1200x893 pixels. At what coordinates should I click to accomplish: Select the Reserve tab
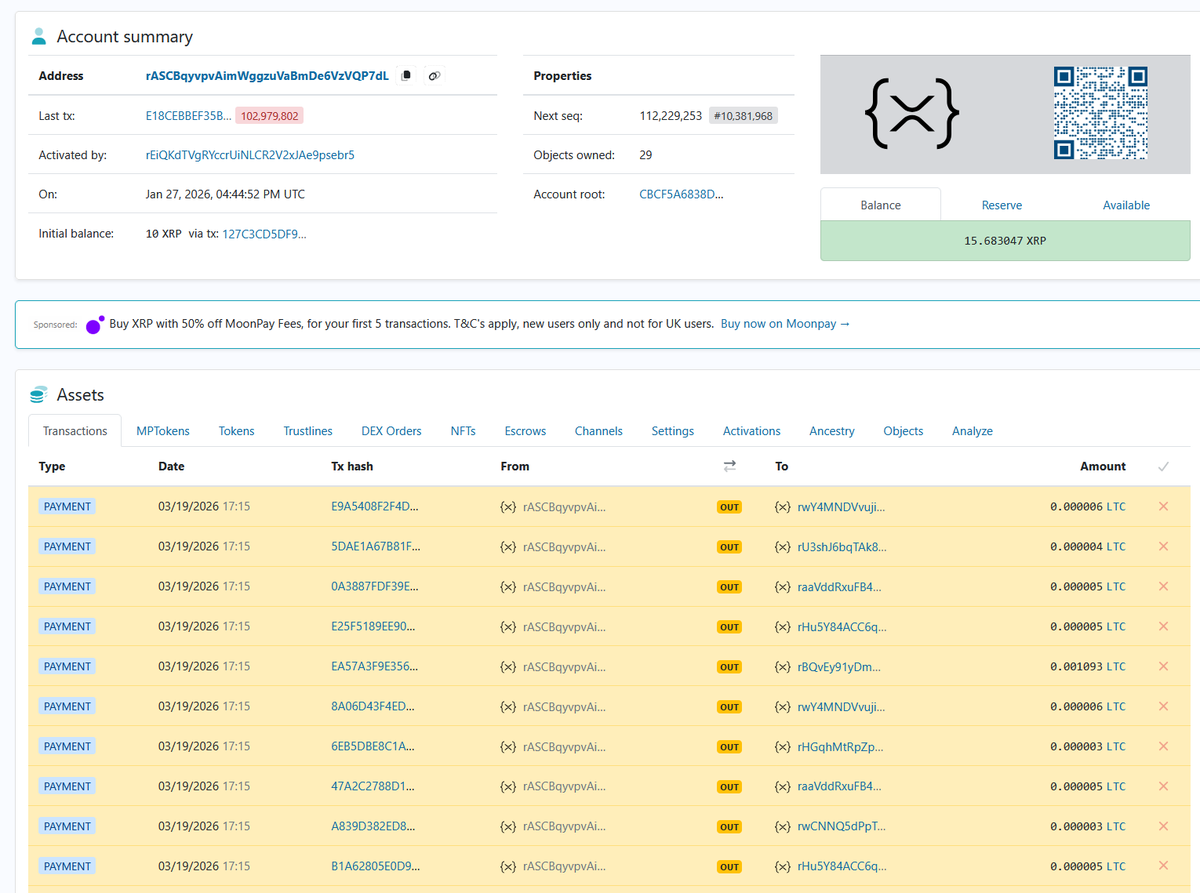(x=1002, y=205)
